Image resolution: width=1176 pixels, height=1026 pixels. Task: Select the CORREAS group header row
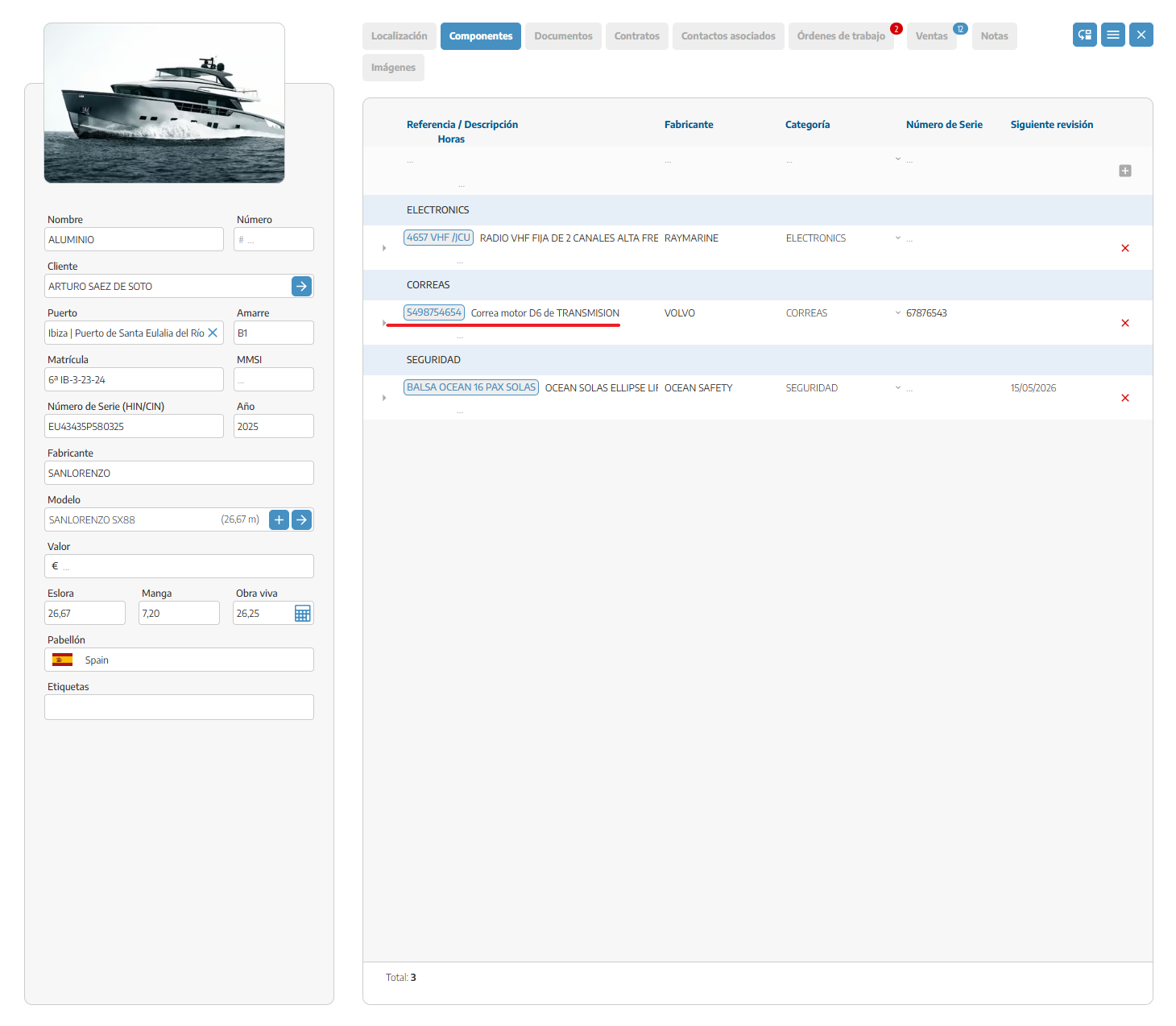[x=758, y=285]
